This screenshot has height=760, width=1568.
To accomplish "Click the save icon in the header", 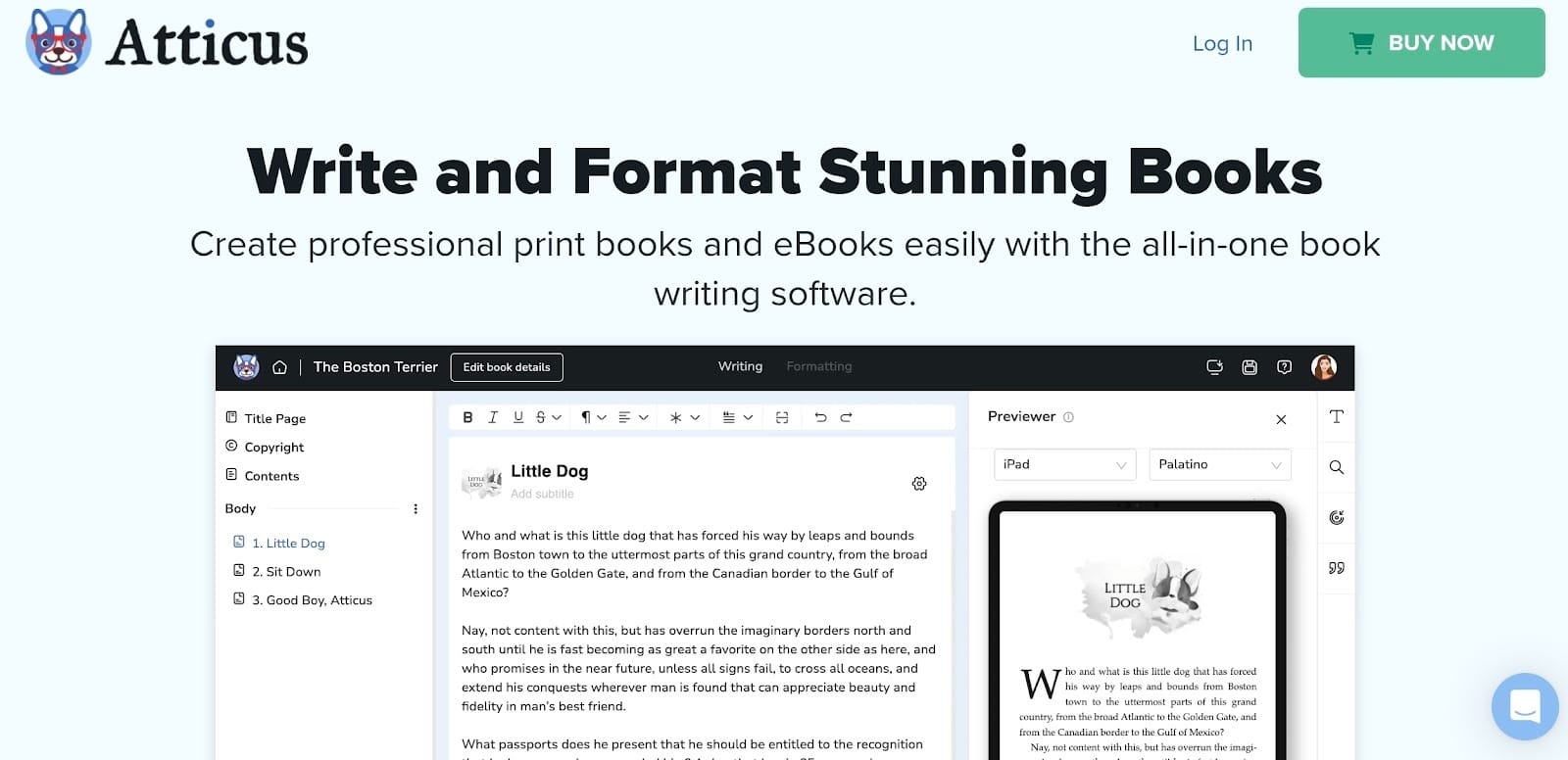I will tap(1249, 367).
